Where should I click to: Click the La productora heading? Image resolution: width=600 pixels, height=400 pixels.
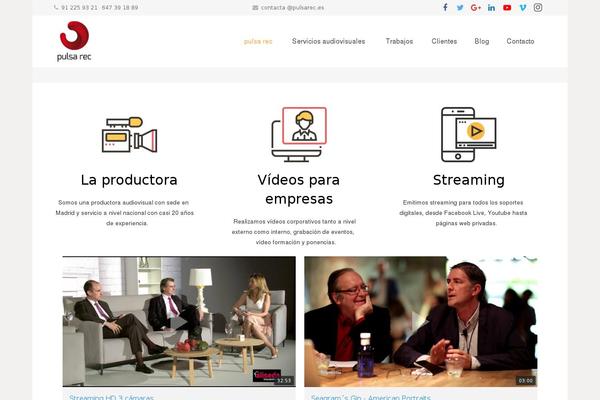click(129, 180)
